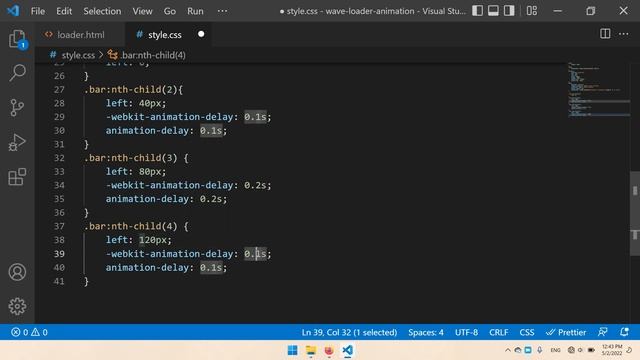Viewport: 640px width, 360px height.
Task: Open the Windows Start menu
Action: (292, 350)
